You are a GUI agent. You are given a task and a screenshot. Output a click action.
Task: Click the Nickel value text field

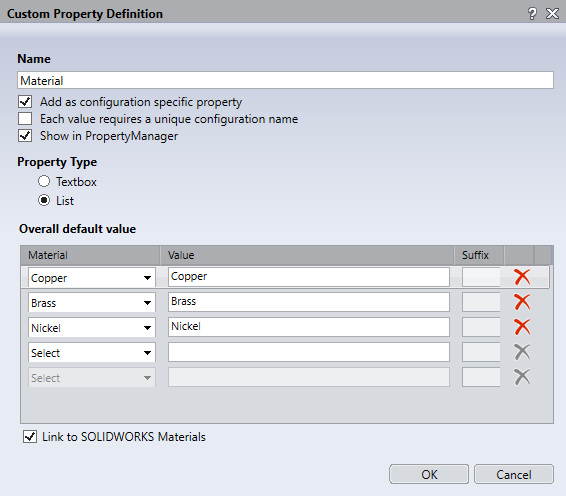pos(309,327)
